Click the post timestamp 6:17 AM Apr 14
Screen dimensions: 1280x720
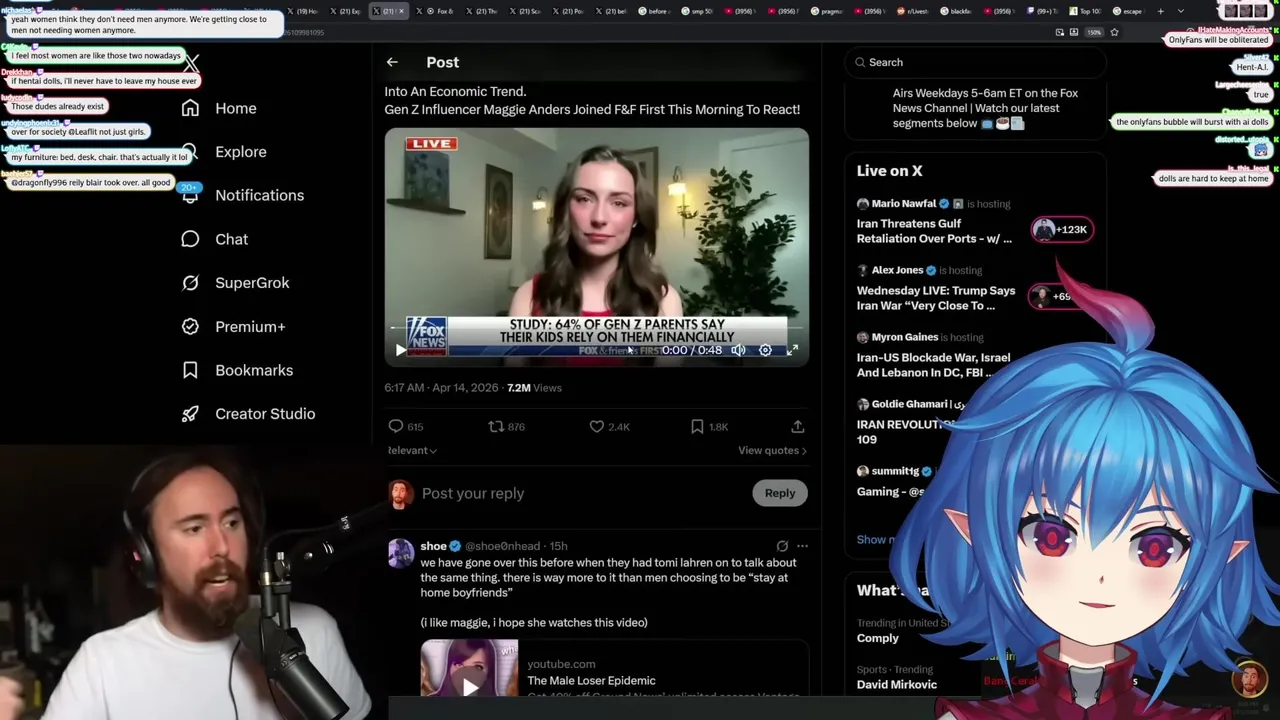[441, 388]
